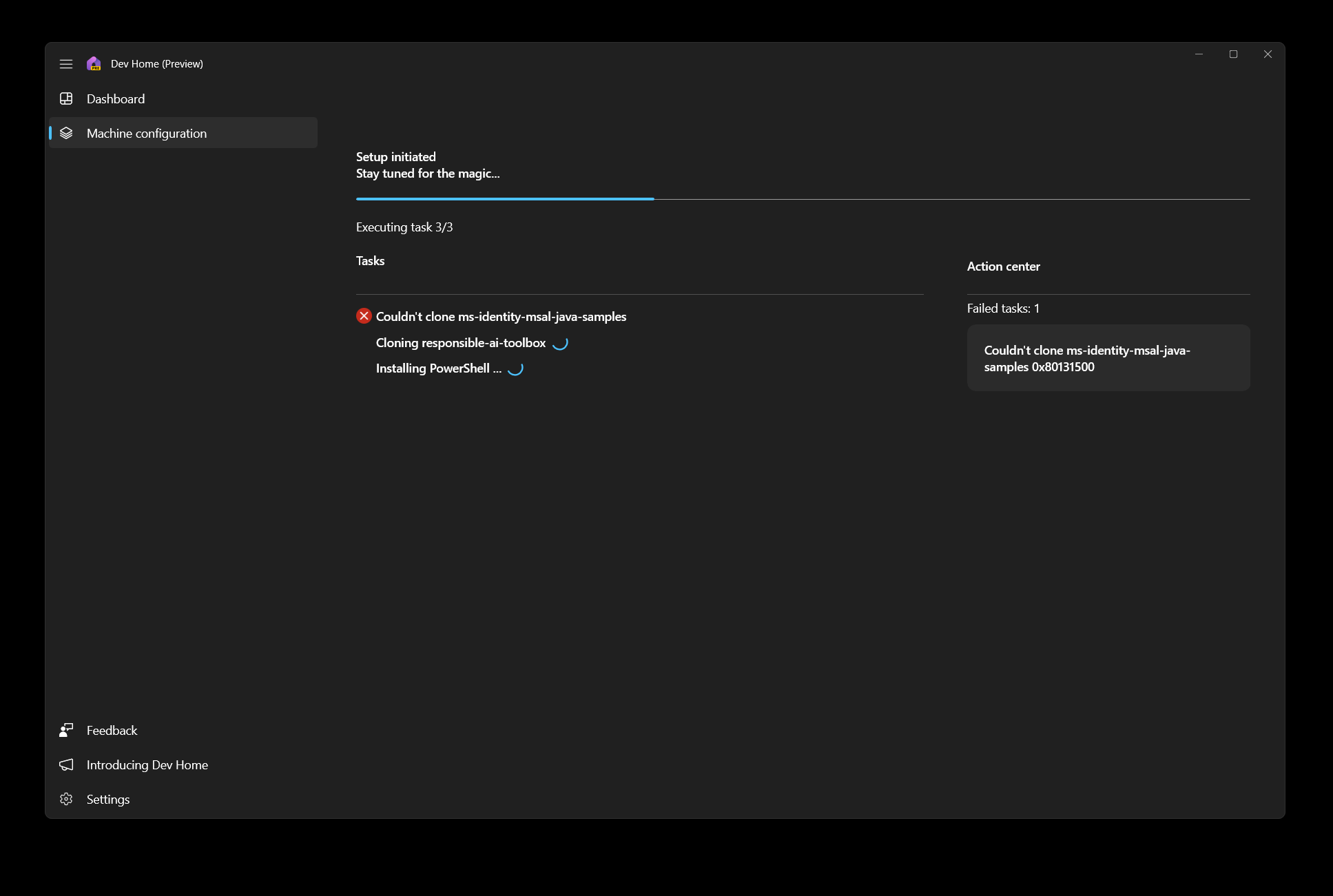The width and height of the screenshot is (1333, 896).
Task: Click the Feedback people icon
Action: point(66,730)
